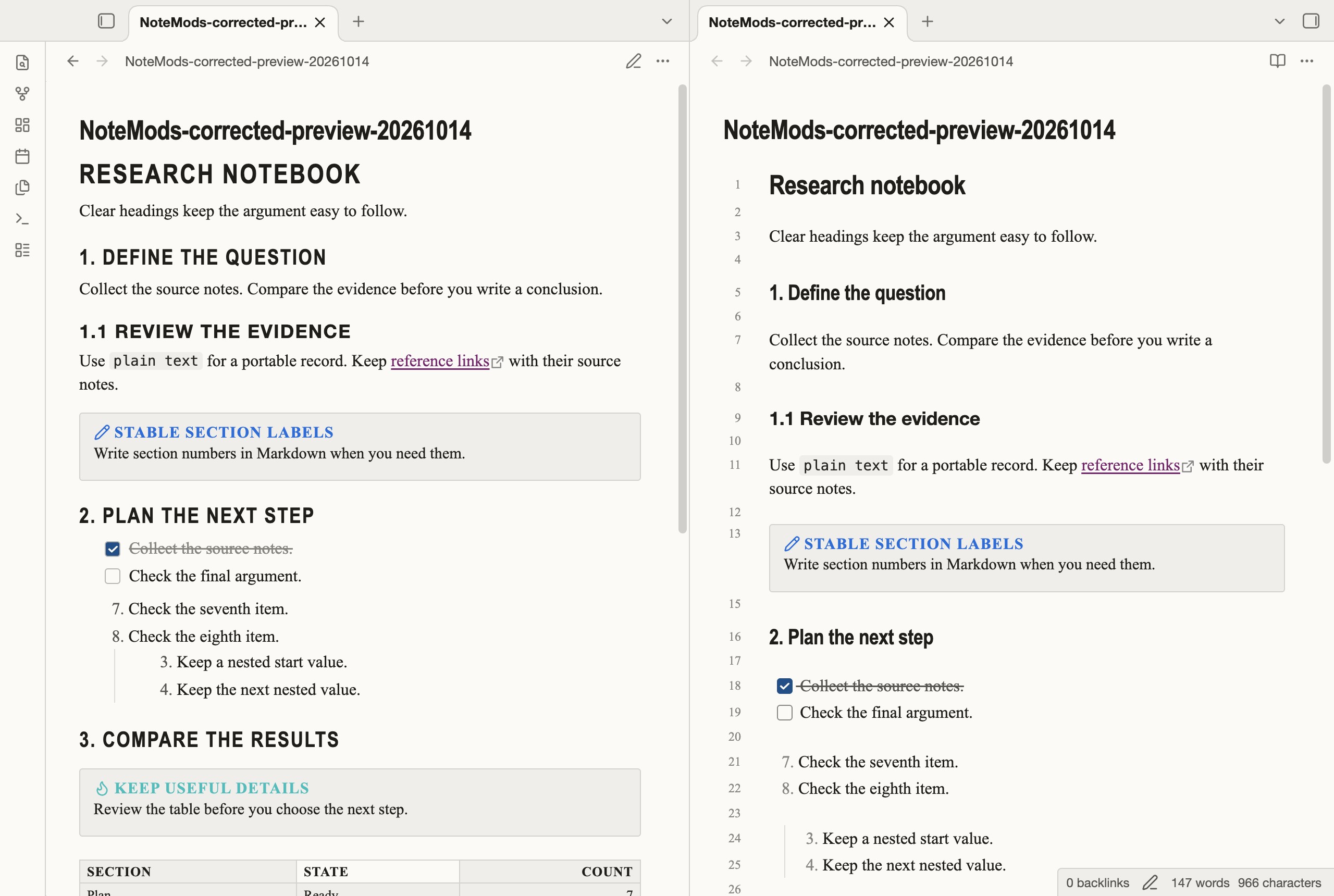
Task: Open more options in left pane
Action: point(663,61)
